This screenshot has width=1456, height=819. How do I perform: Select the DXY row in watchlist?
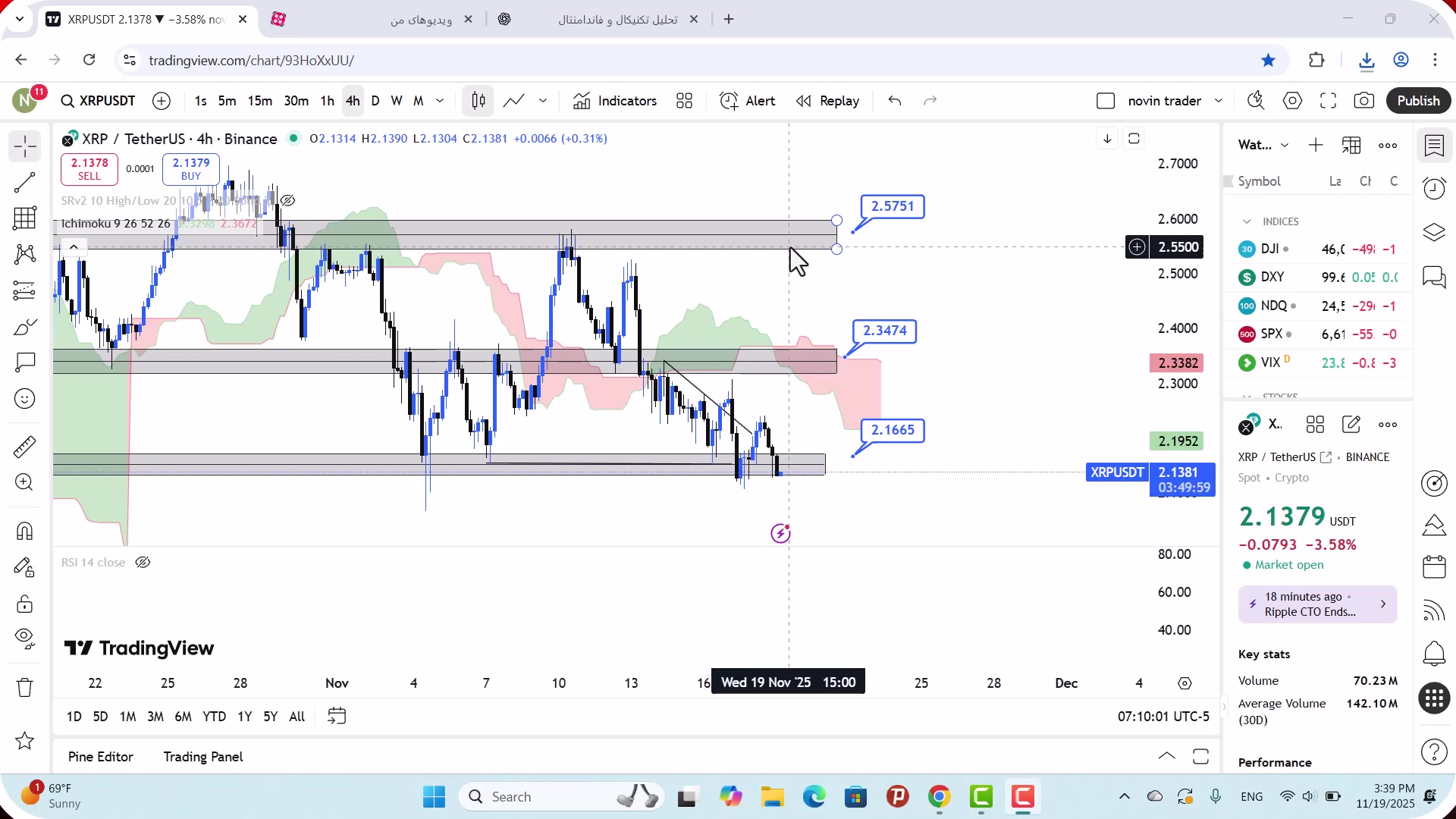pos(1317,278)
